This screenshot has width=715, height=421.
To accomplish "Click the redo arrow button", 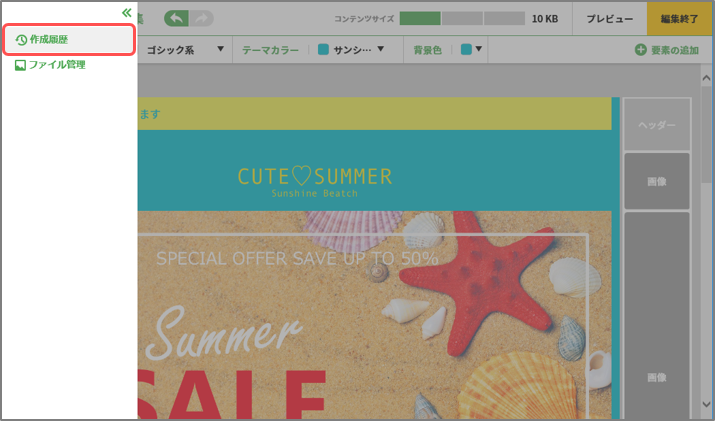I will pyautogui.click(x=201, y=19).
